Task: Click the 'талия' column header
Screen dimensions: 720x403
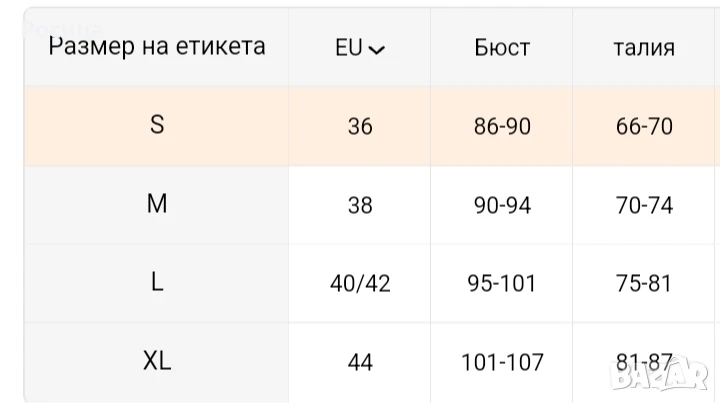Action: point(644,48)
